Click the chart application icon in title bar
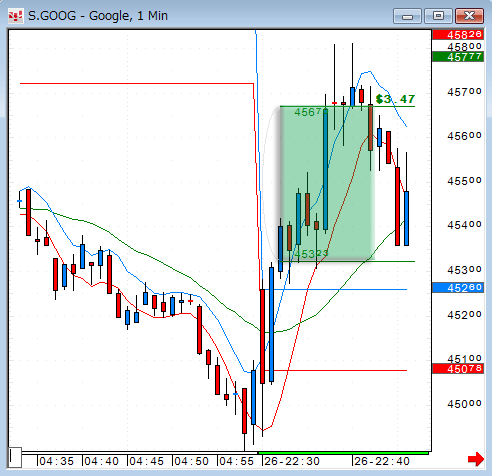 pos(15,16)
